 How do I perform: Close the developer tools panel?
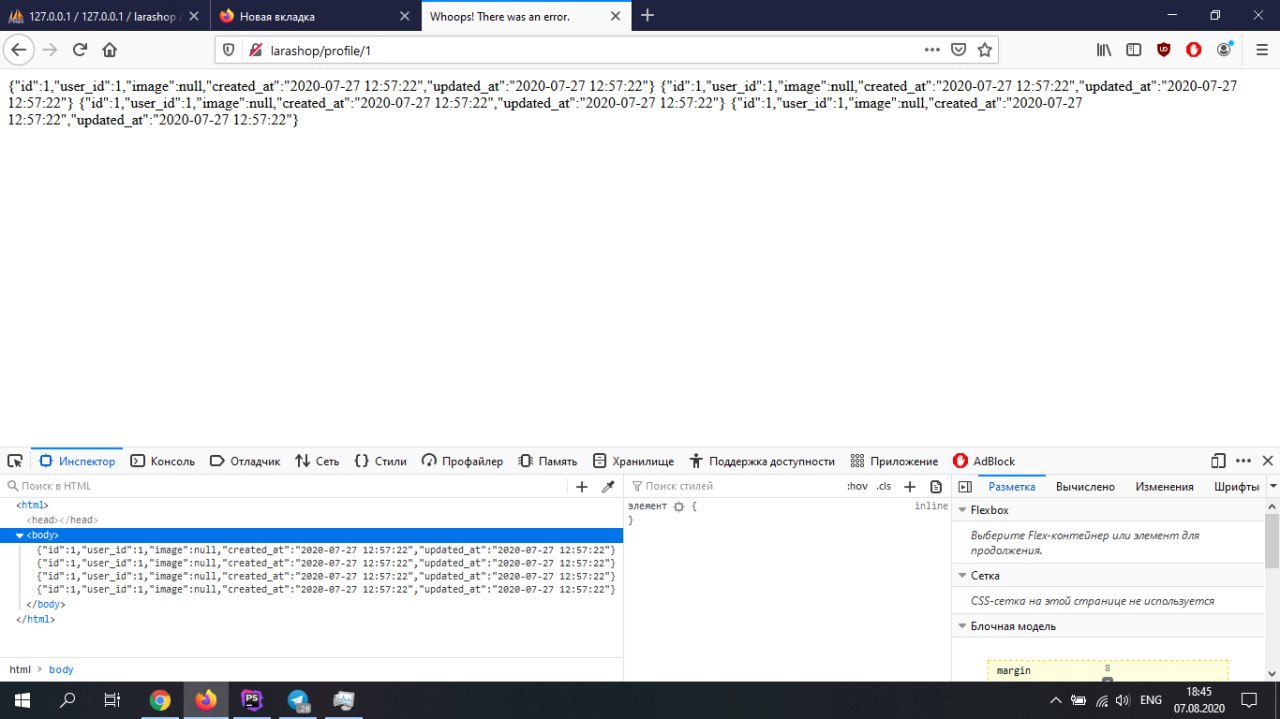point(1267,461)
